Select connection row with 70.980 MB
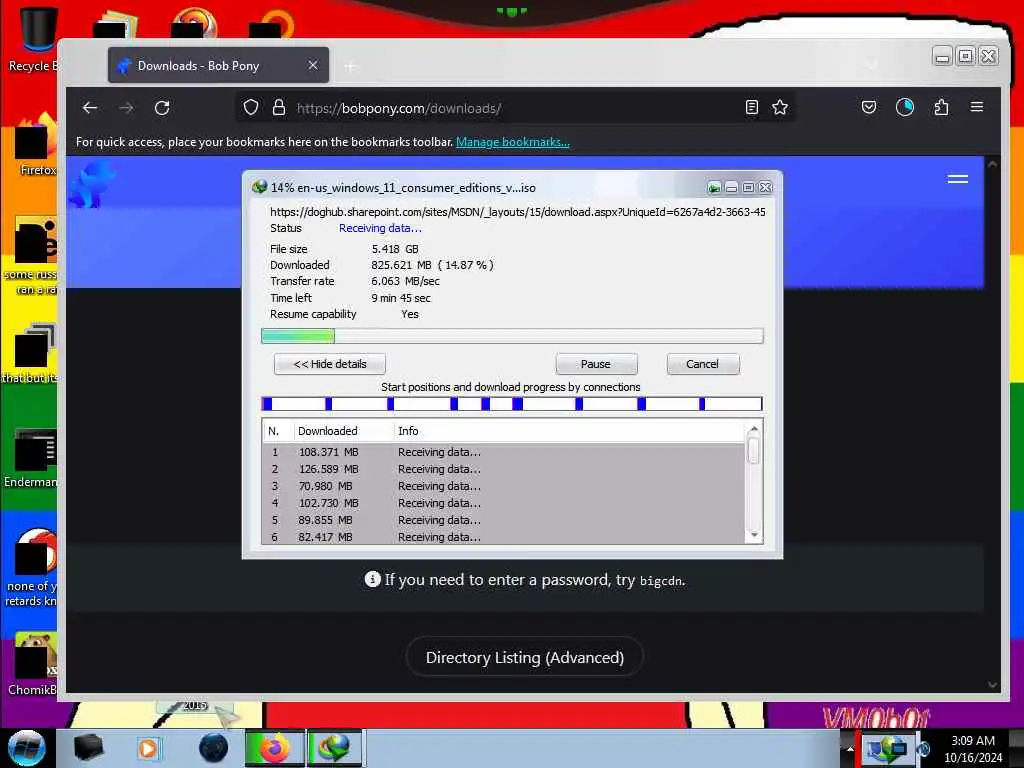 click(503, 486)
